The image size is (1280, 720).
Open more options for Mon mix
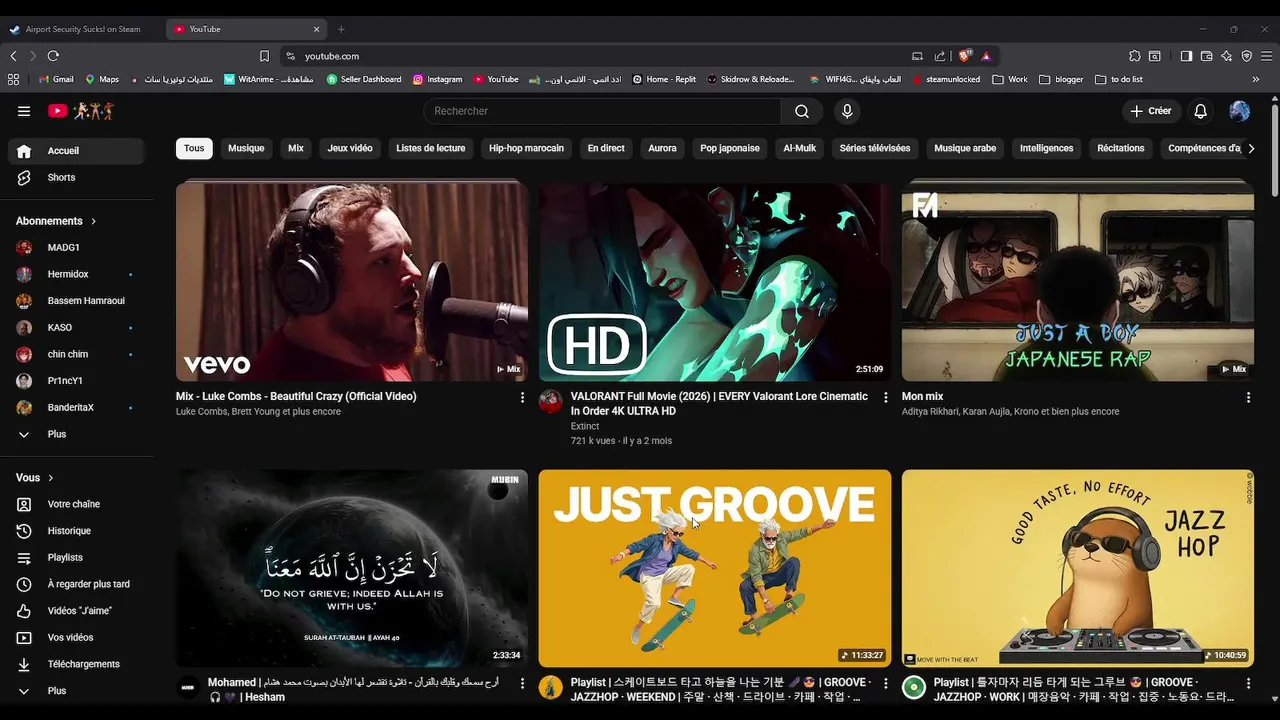click(x=1248, y=397)
